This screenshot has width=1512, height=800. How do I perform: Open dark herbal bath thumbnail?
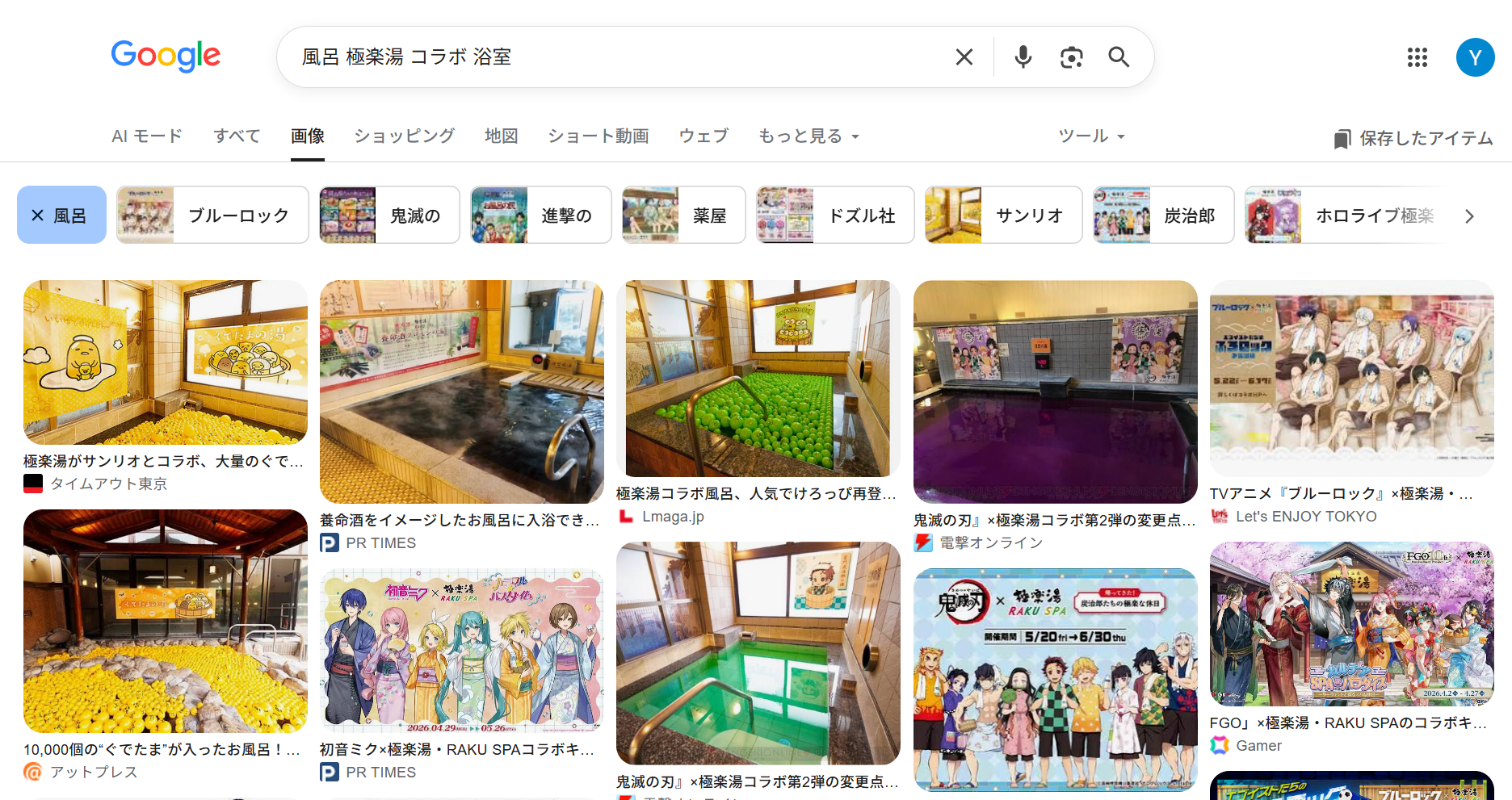[462, 392]
